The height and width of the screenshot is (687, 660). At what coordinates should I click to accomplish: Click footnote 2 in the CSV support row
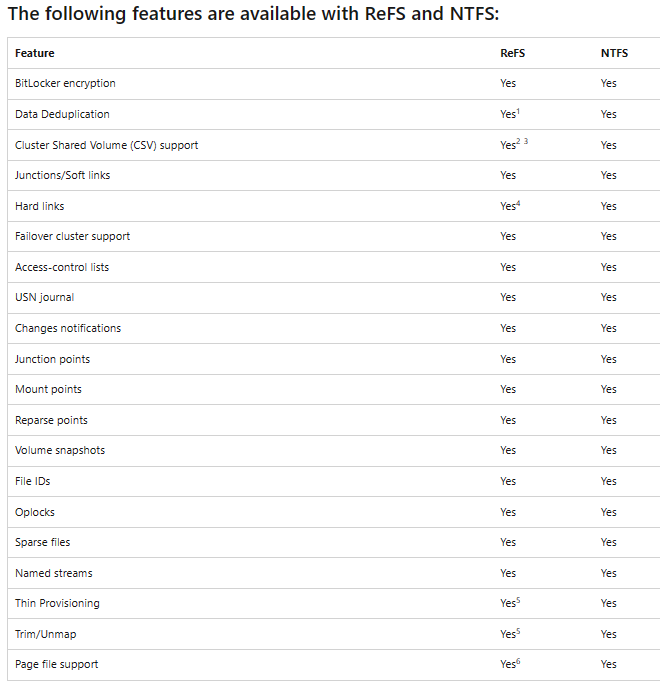pyautogui.click(x=518, y=142)
